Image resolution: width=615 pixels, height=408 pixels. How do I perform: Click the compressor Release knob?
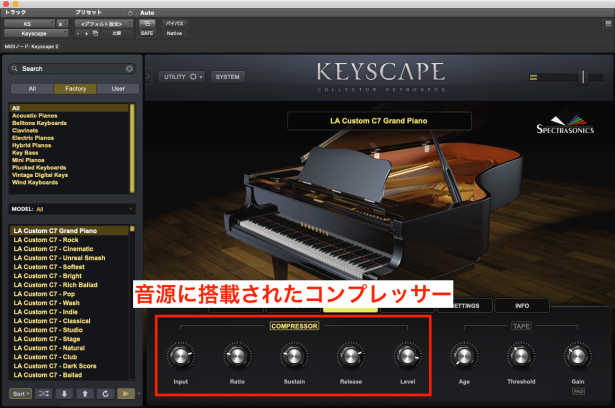tap(350, 356)
